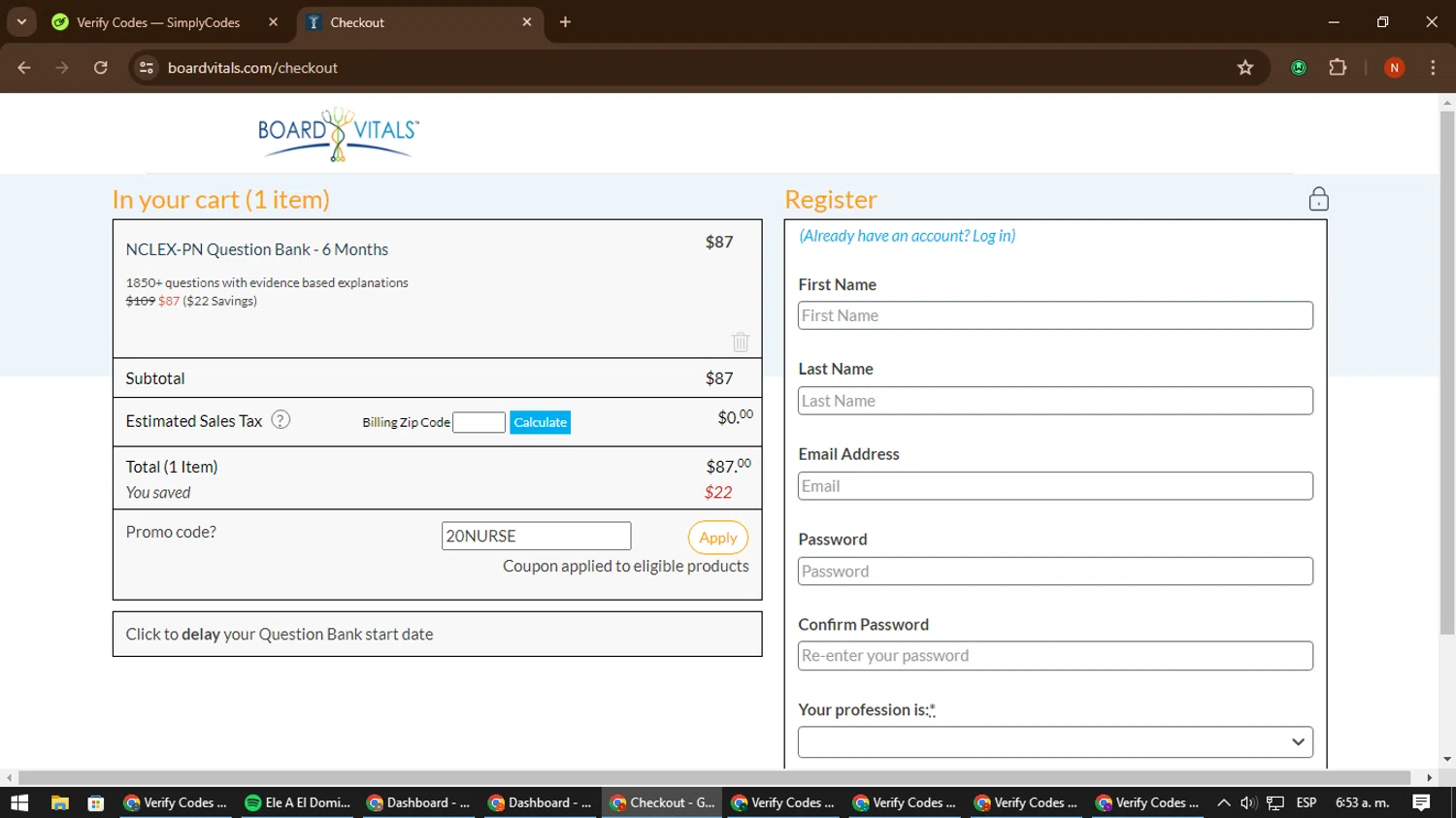
Task: Go forward in browser history
Action: 62,68
